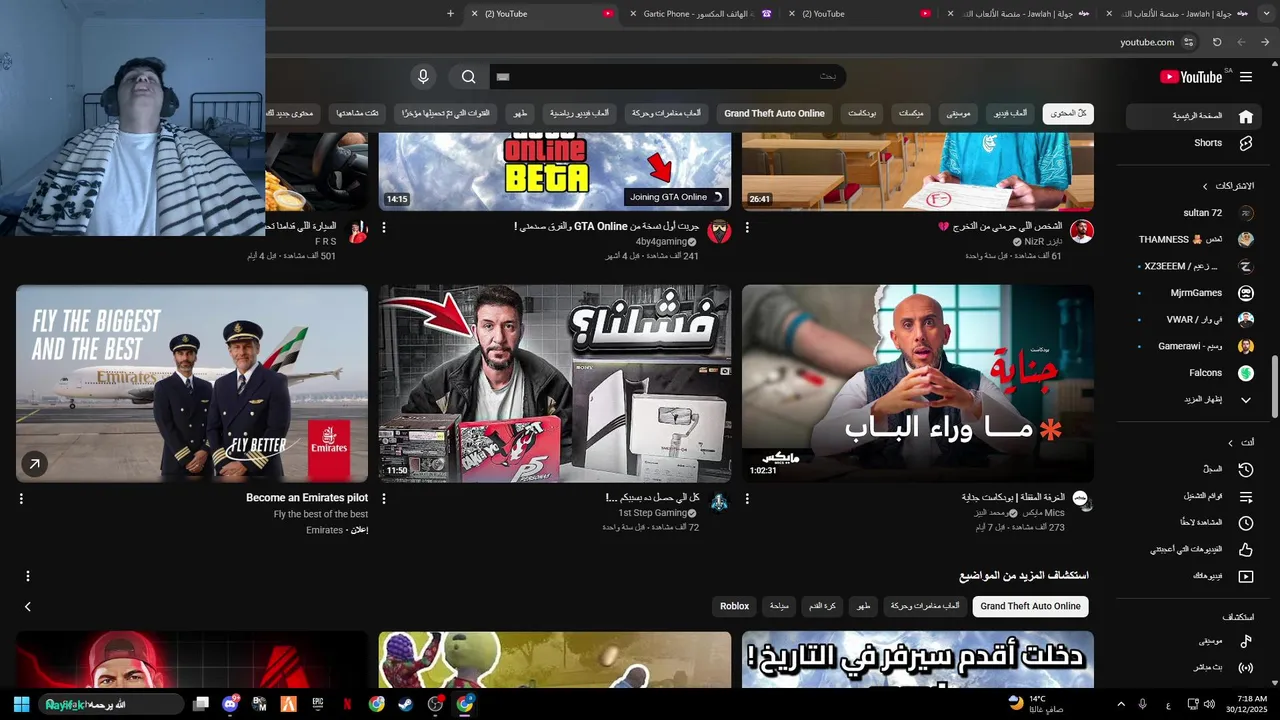Open options menu for 1st Step Gaming video
This screenshot has width=1280, height=720.
384,498
